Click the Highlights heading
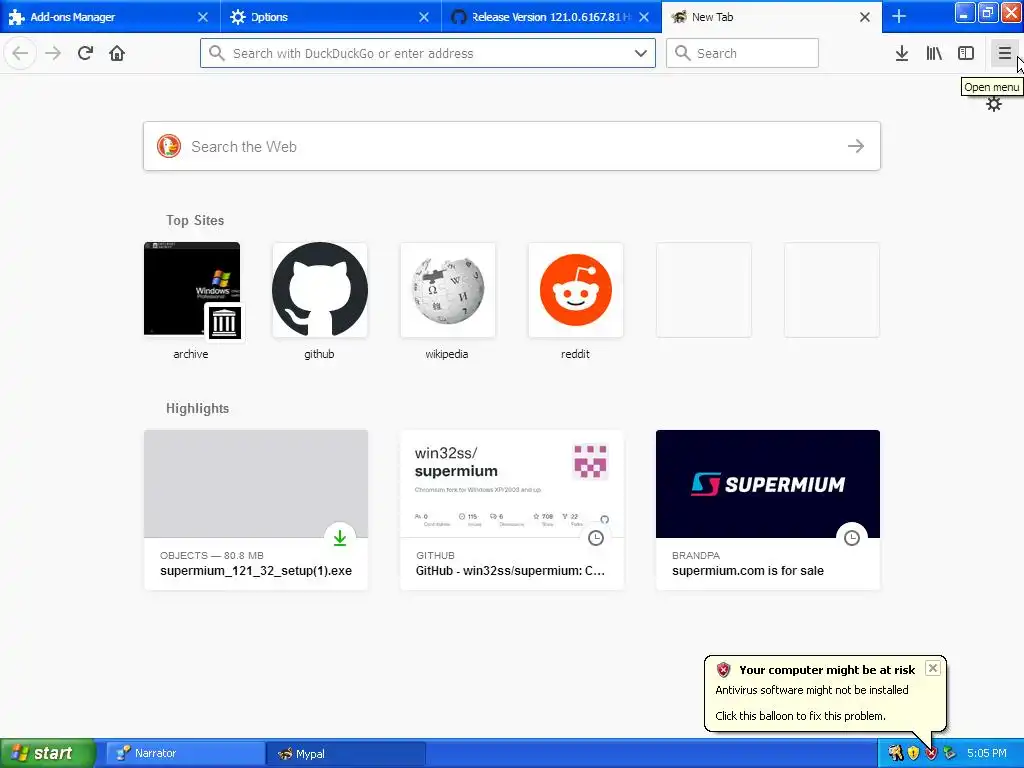Viewport: 1024px width, 768px height. click(x=197, y=408)
